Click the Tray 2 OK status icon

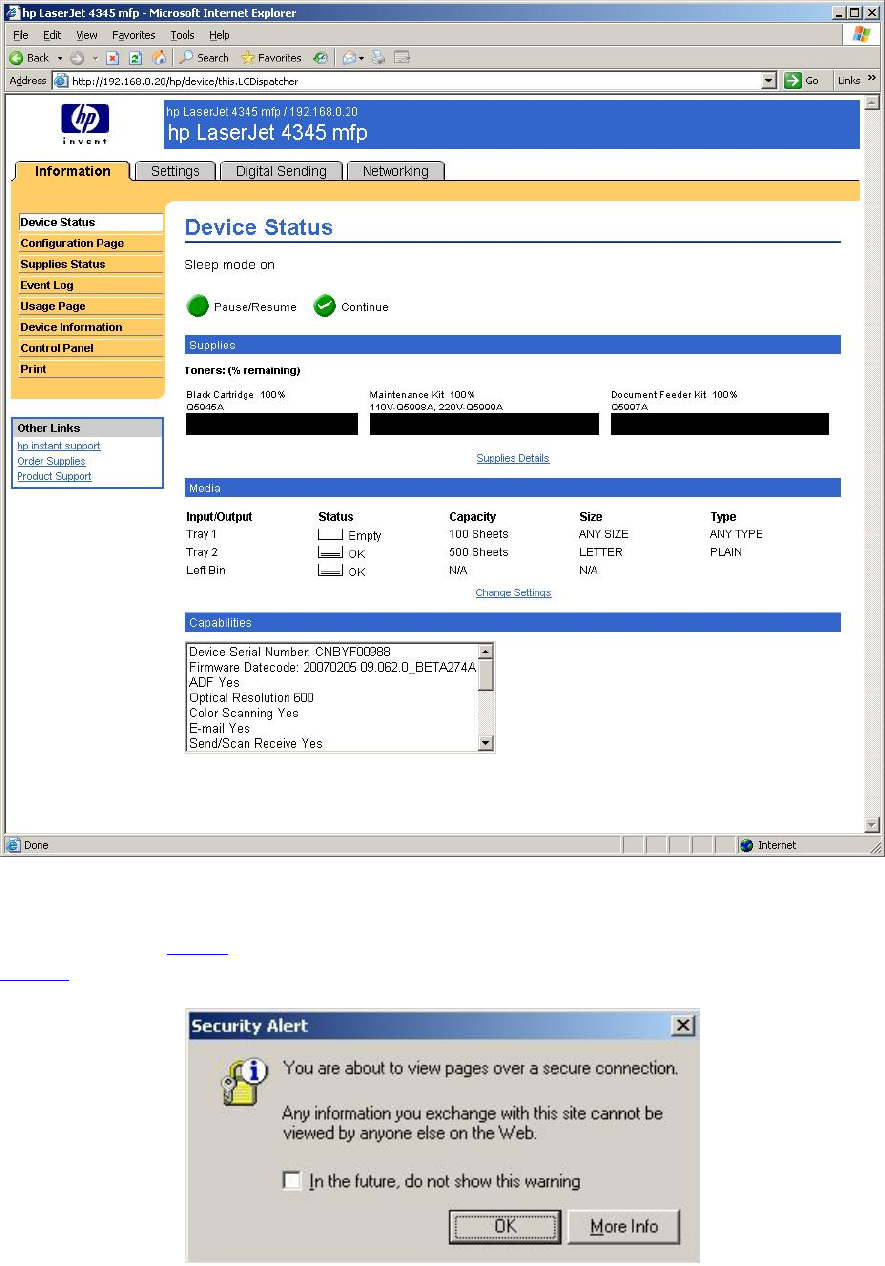[330, 553]
